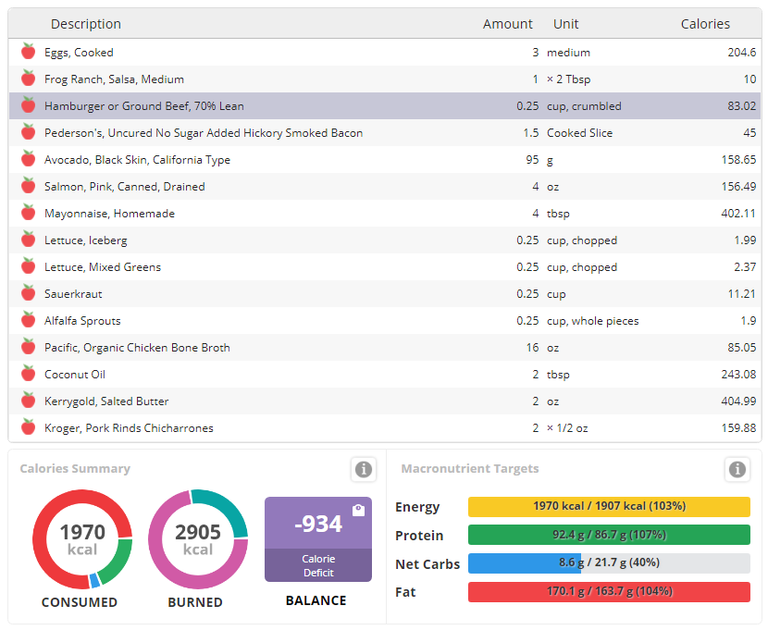768x629 pixels.
Task: Select "Kroger, Pork Rinds Chicharrones" text
Action: tap(129, 428)
